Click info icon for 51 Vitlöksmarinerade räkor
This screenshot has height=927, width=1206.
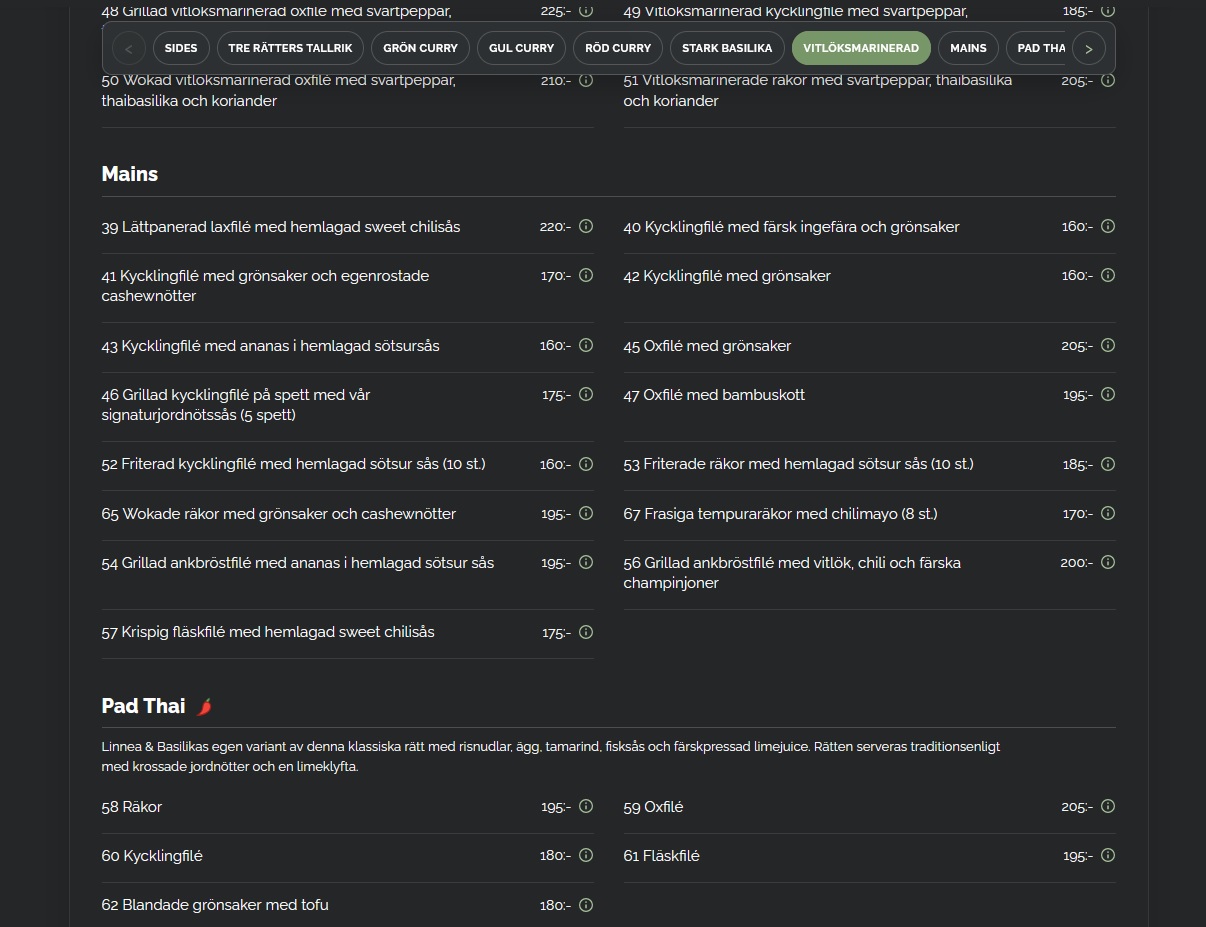pos(1108,80)
